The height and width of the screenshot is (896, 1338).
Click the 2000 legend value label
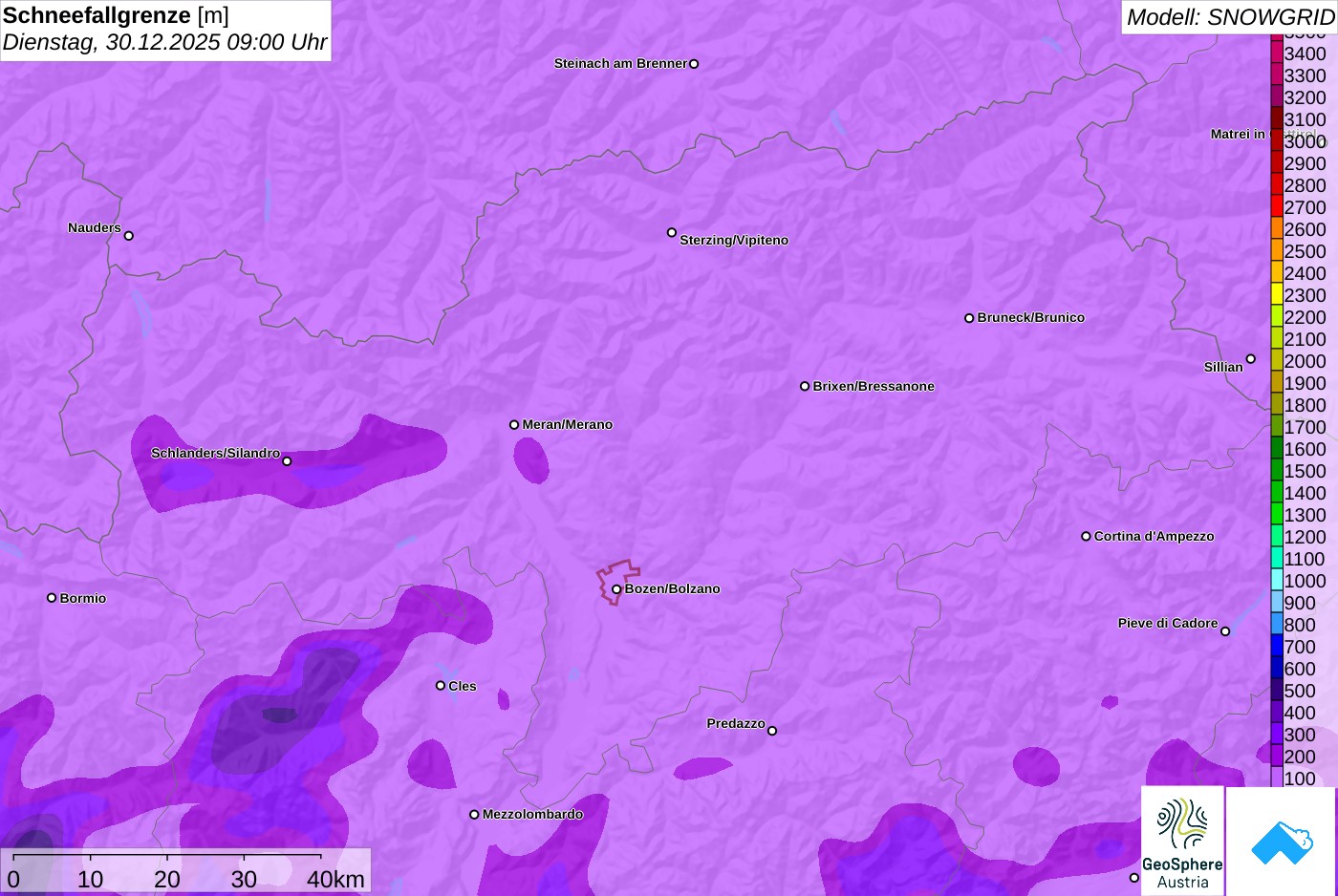(x=1306, y=361)
